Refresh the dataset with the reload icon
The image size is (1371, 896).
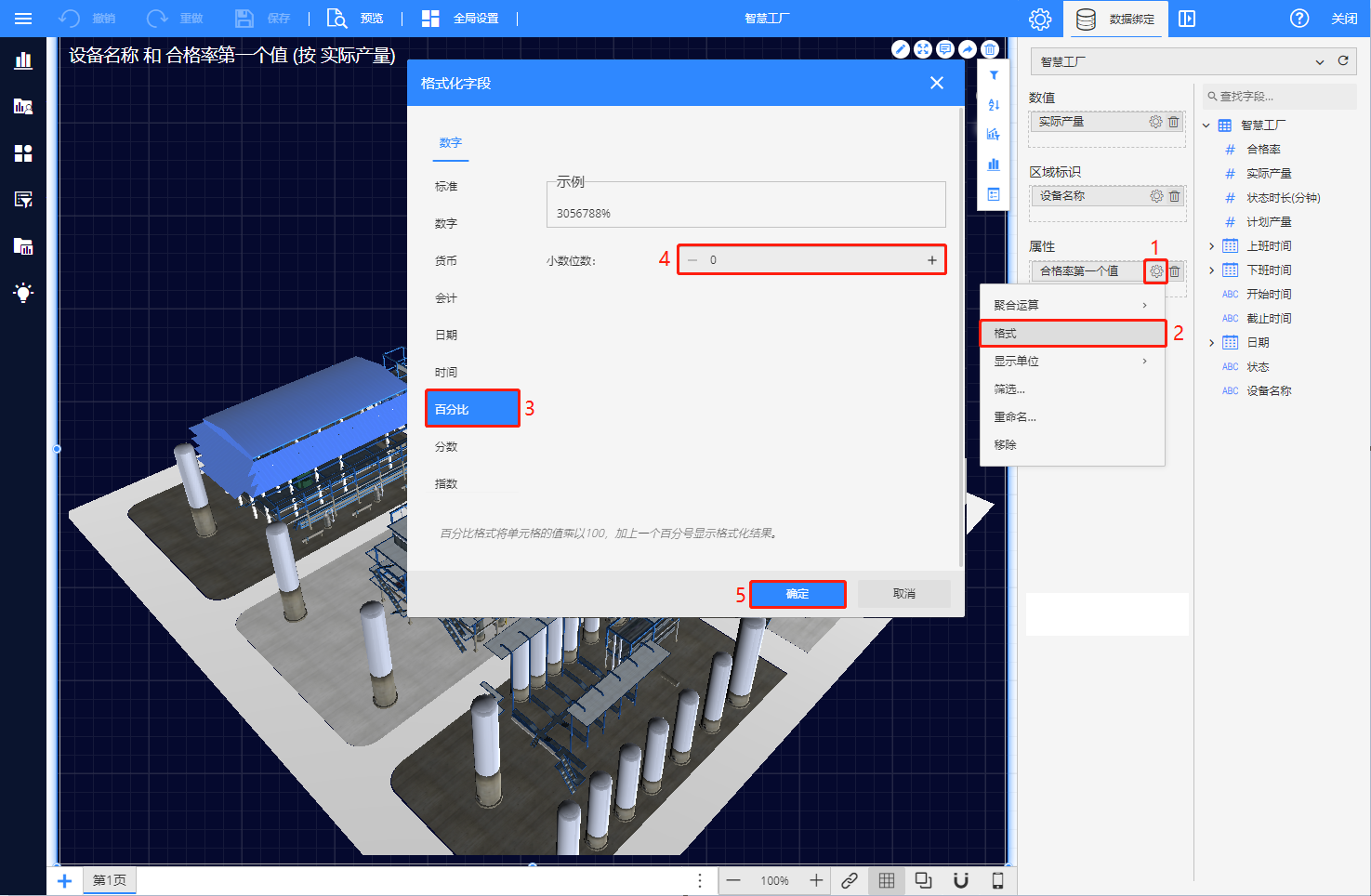(x=1343, y=61)
